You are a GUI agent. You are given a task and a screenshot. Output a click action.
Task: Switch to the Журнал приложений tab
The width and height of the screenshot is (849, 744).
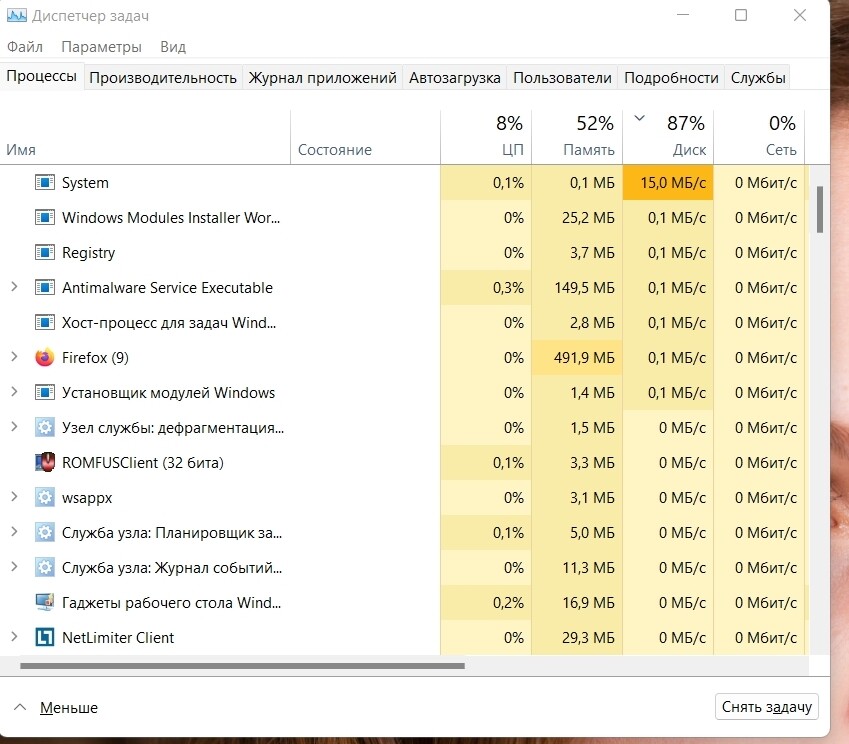(323, 78)
